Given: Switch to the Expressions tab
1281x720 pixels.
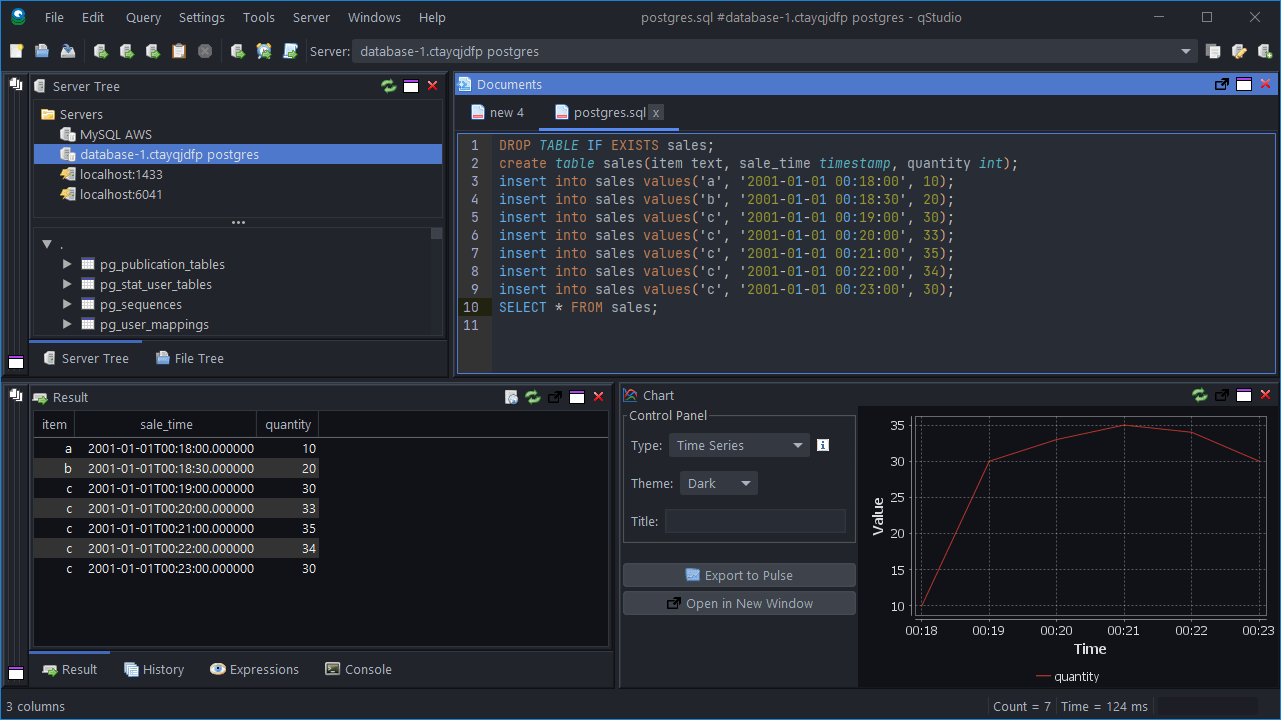Looking at the screenshot, I should tap(255, 669).
